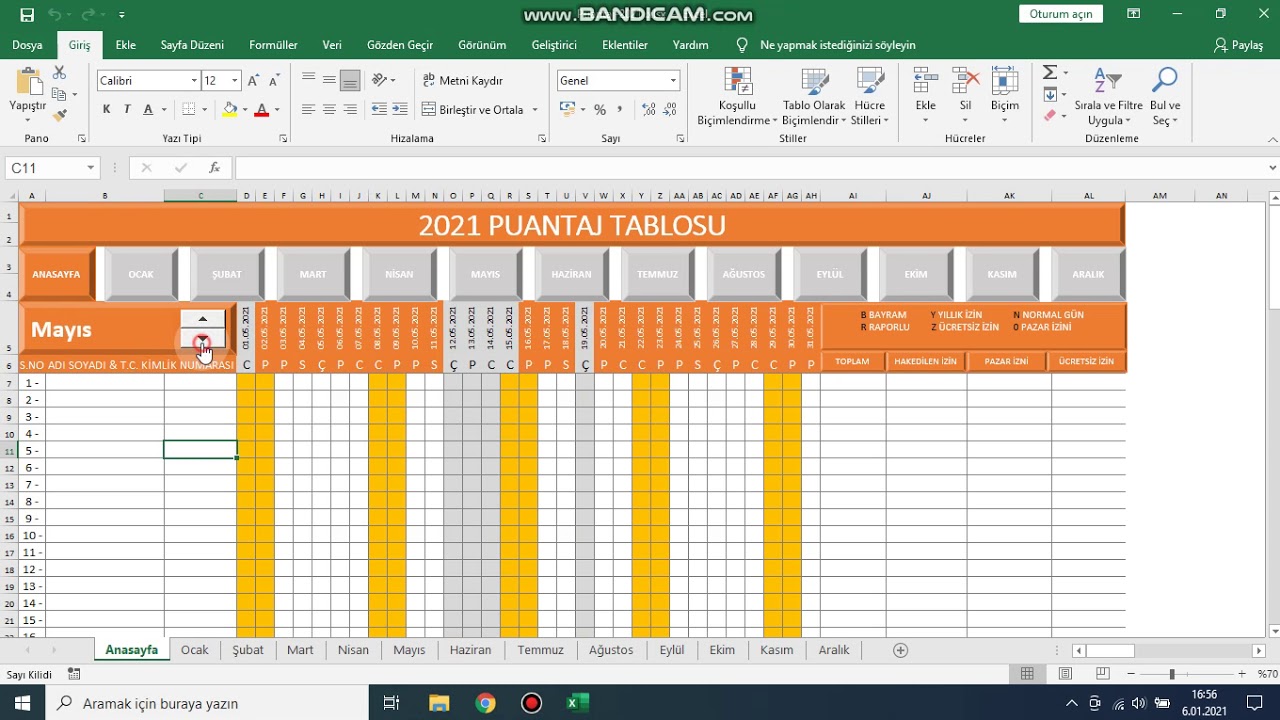
Task: Open Koşullu Biçimlendirme conditional formatting
Action: [737, 97]
